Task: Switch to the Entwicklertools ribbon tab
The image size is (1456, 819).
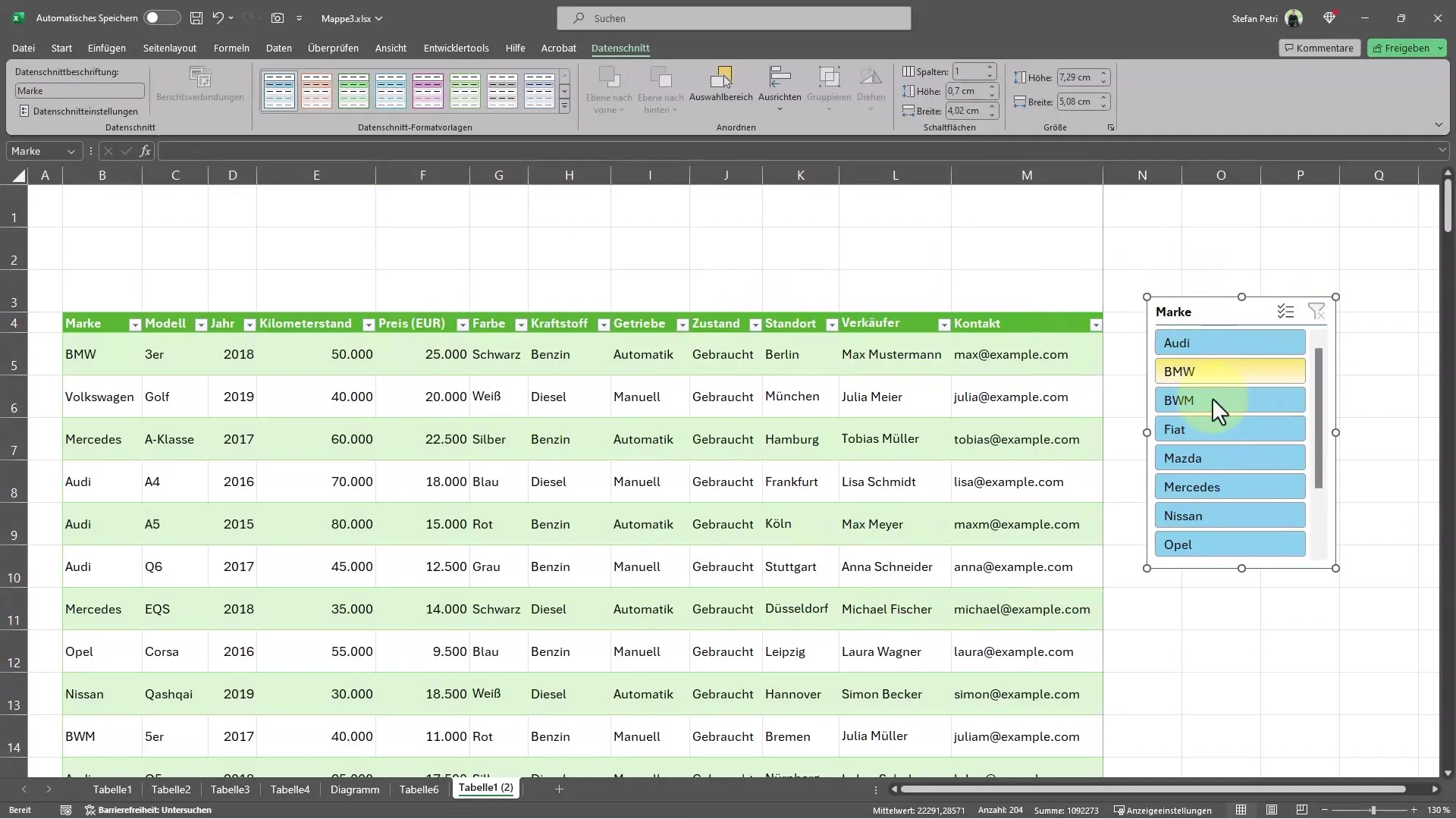Action: tap(457, 48)
